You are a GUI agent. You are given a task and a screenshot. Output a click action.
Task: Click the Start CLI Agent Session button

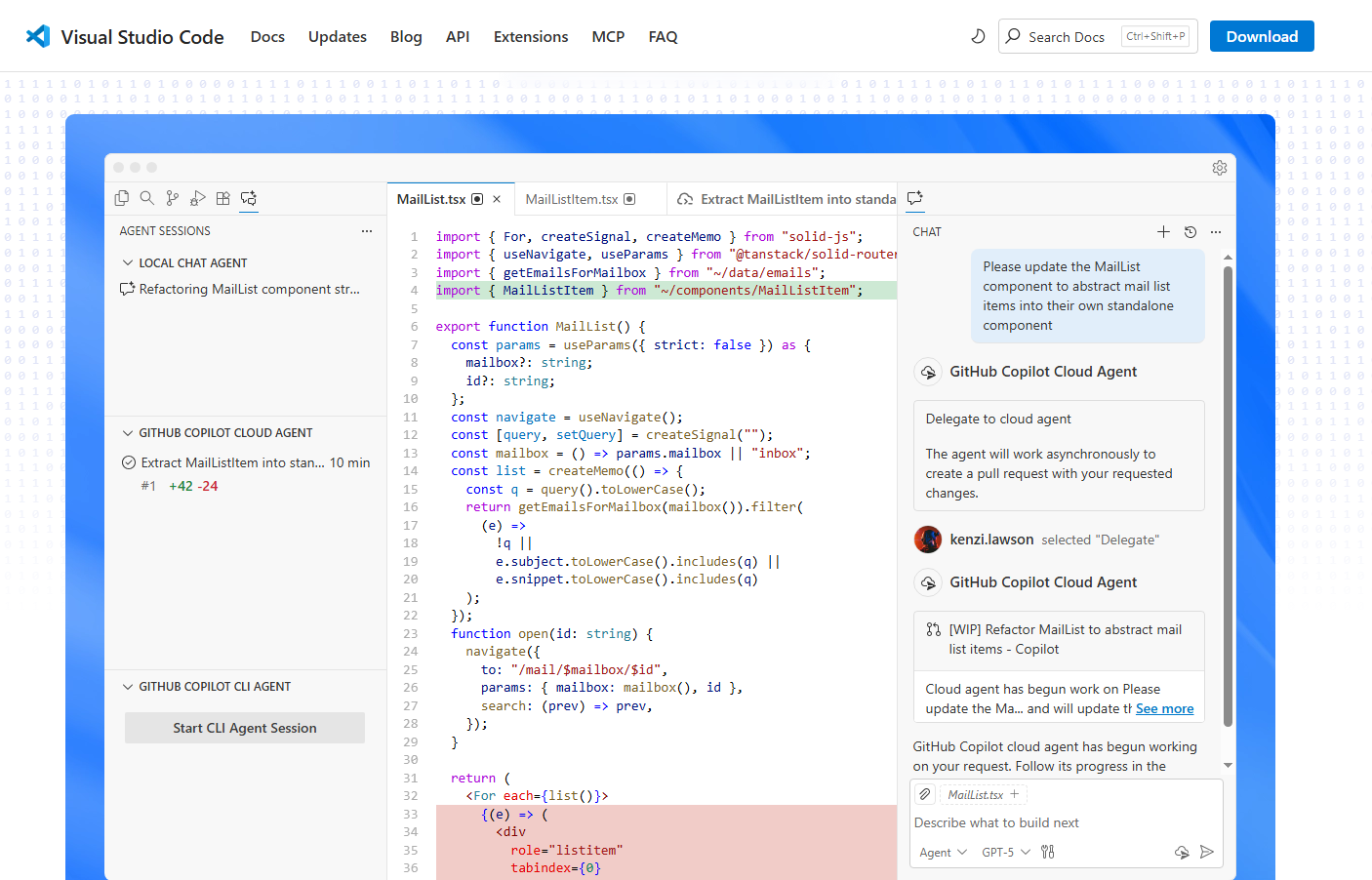[x=244, y=727]
